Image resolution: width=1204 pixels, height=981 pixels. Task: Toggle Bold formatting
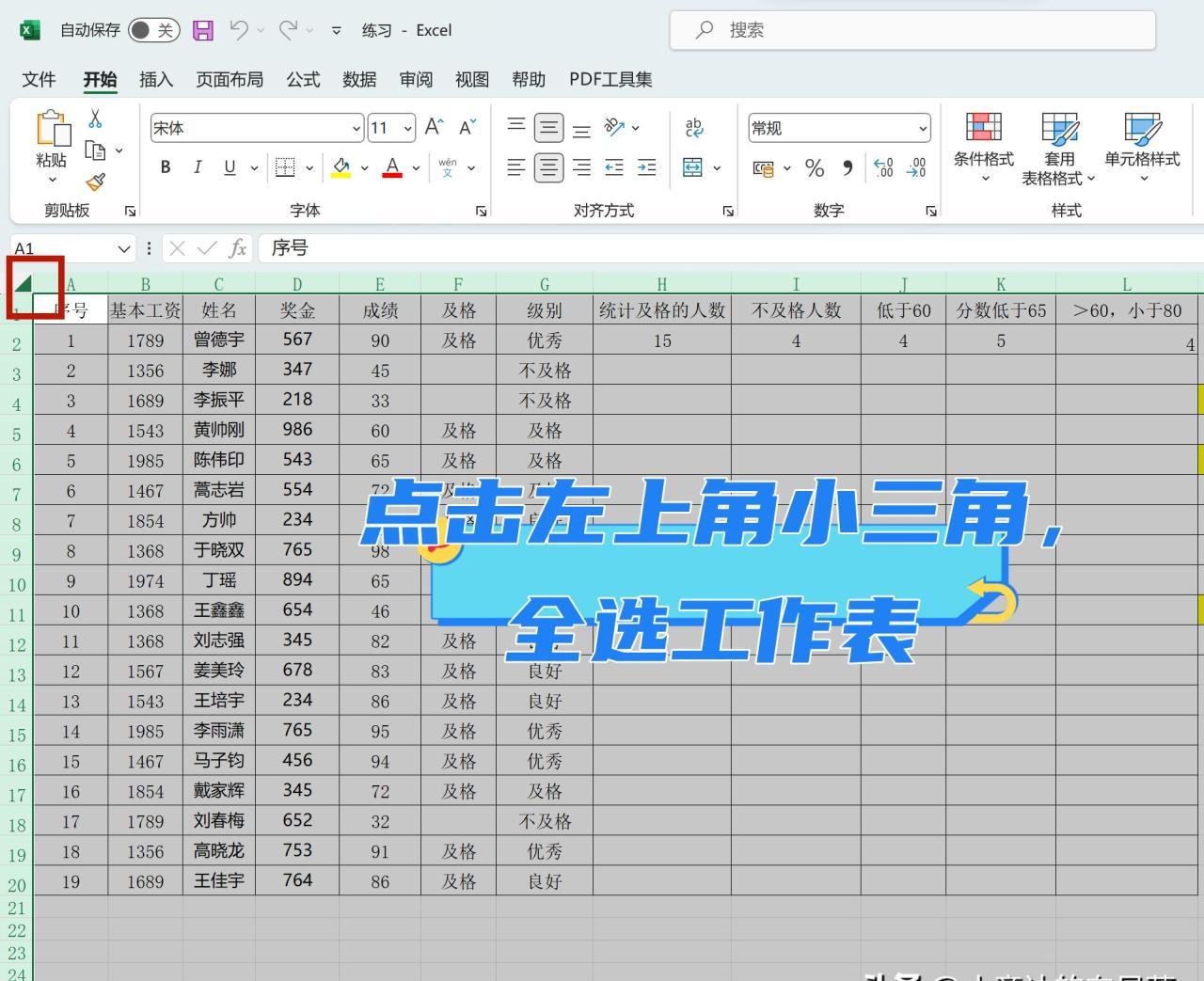[166, 167]
